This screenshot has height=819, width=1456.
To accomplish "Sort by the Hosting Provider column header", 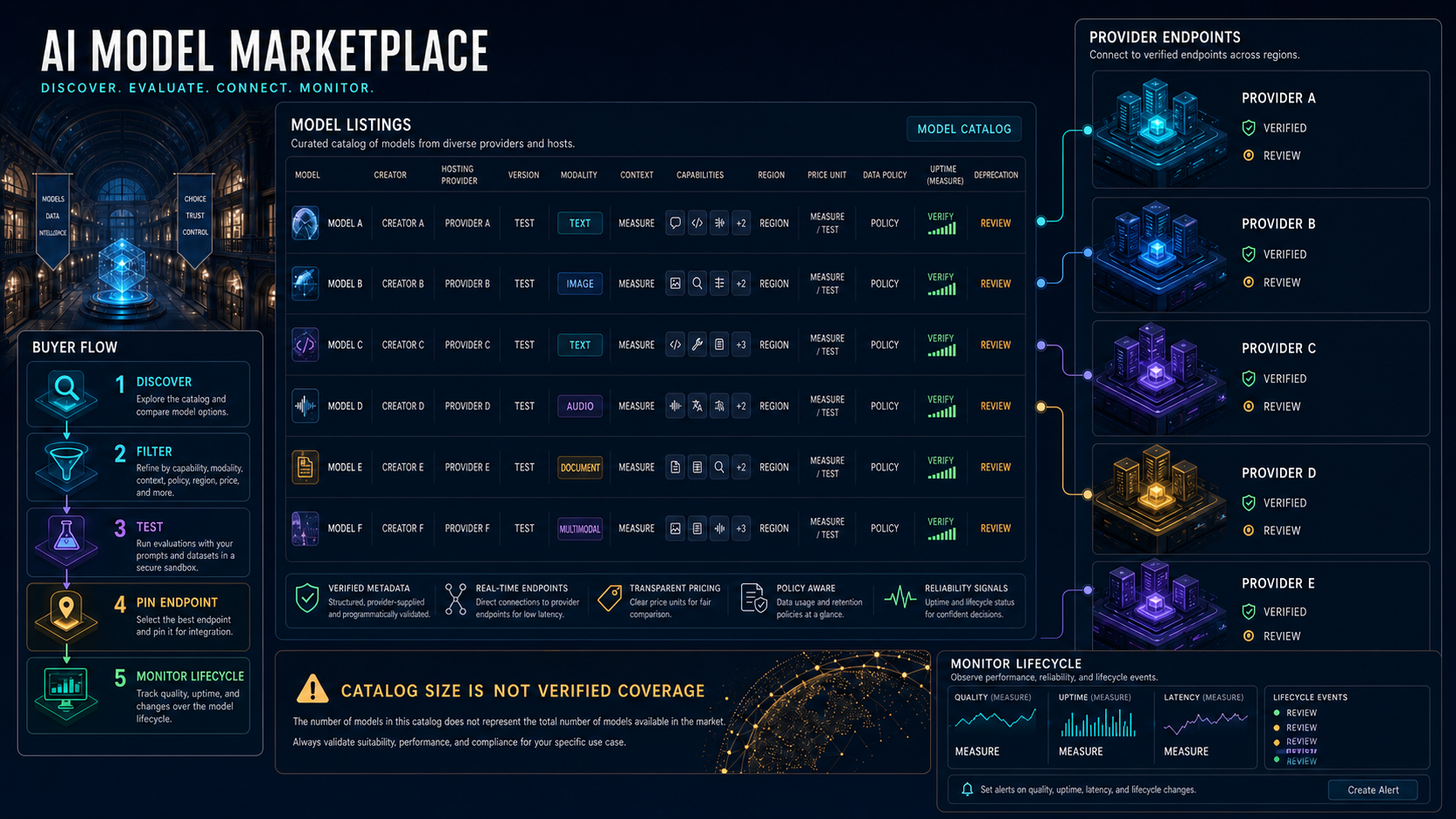I will 459,175.
